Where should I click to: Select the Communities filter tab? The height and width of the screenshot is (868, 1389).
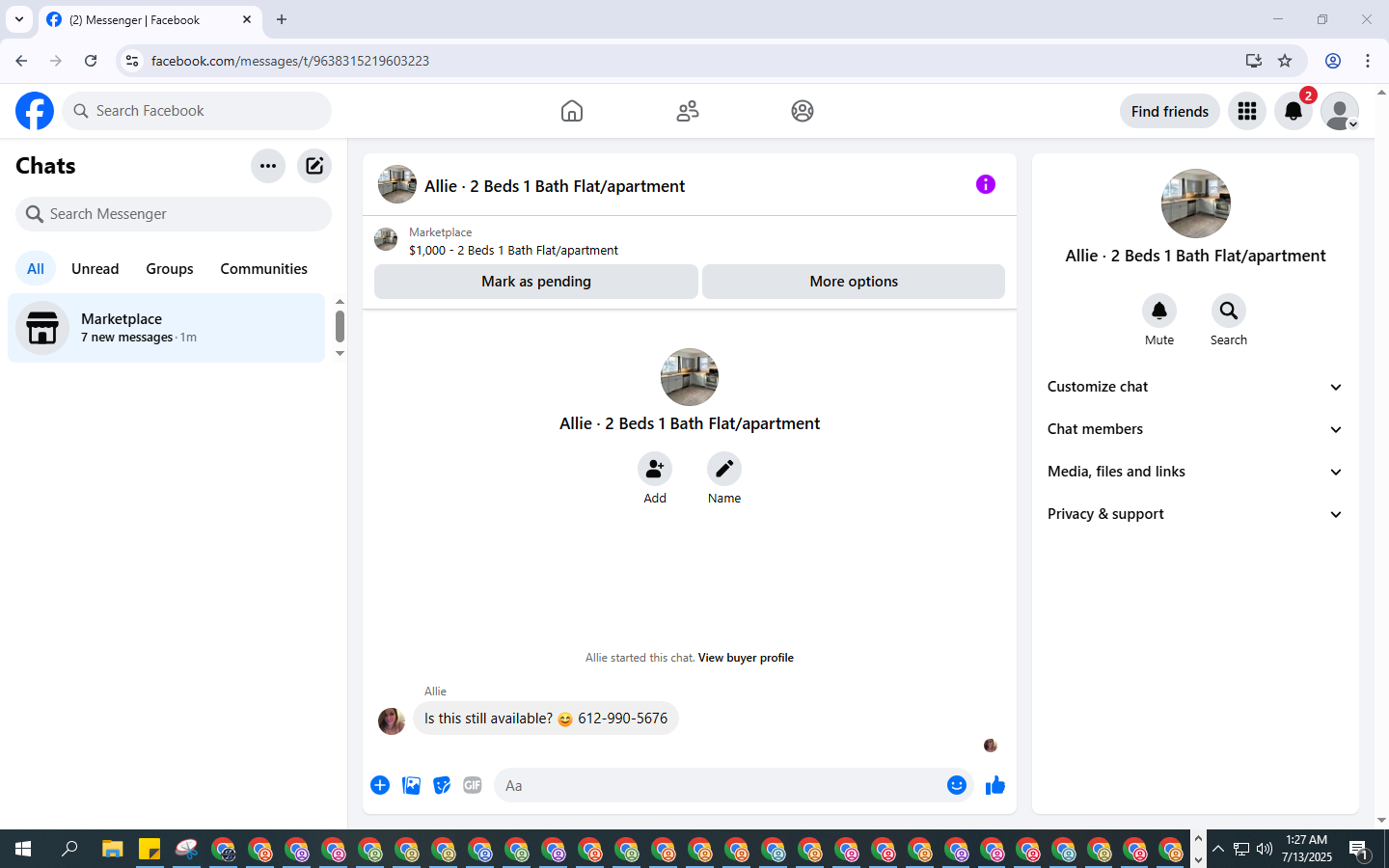point(263,269)
